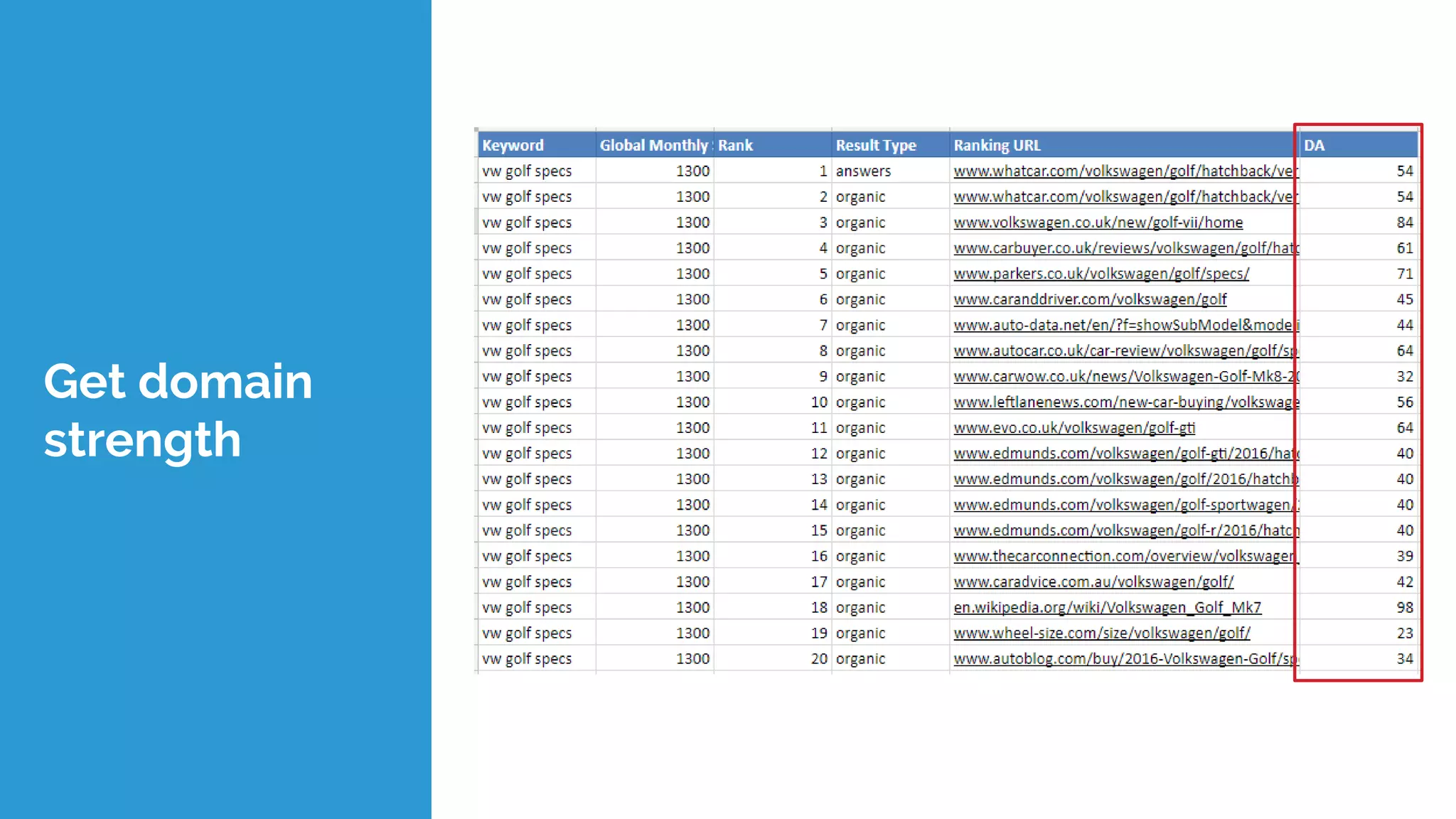
Task: Select the Keyword column header
Action: click(x=537, y=145)
